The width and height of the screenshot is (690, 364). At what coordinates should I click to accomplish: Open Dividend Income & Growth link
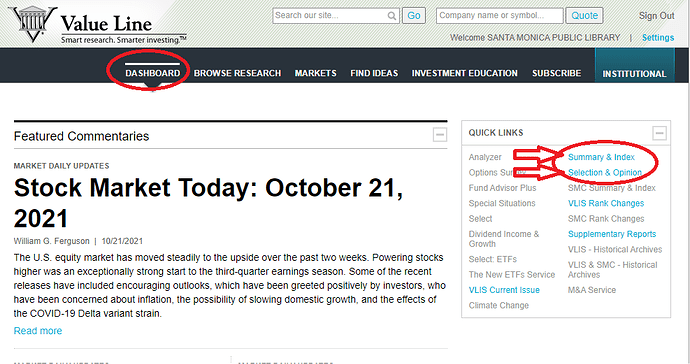[x=504, y=239]
